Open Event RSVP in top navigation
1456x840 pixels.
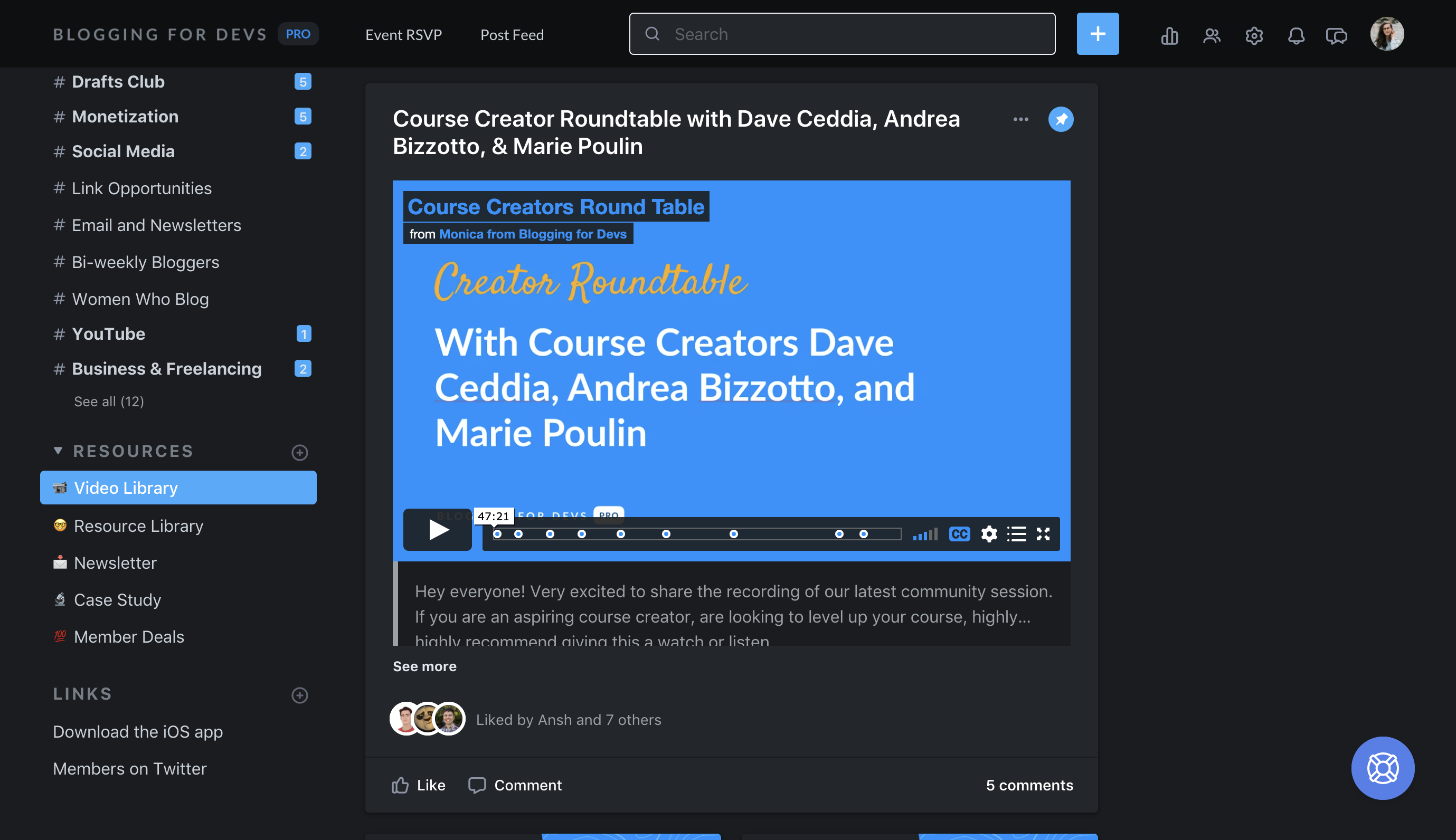coord(403,35)
